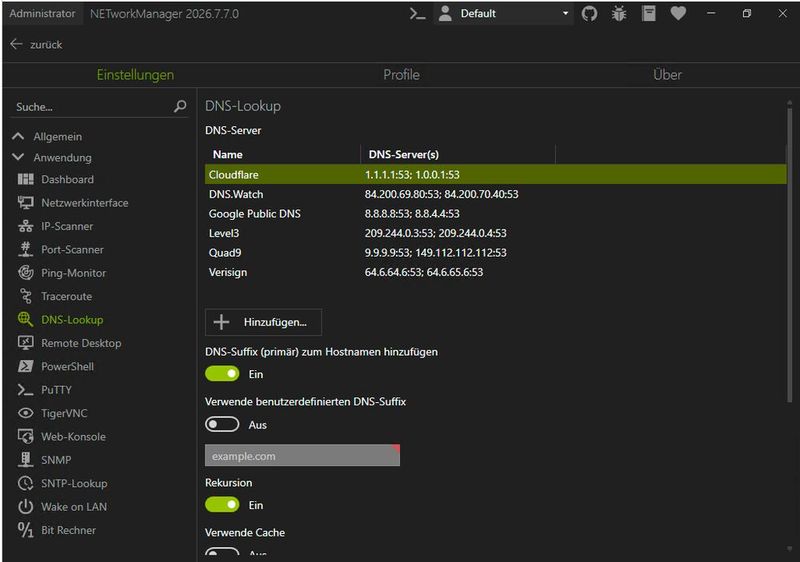Click the 84.200.69.80:53; 84.200.70.40:53 cell
The width and height of the screenshot is (800, 562).
pyautogui.click(x=441, y=194)
